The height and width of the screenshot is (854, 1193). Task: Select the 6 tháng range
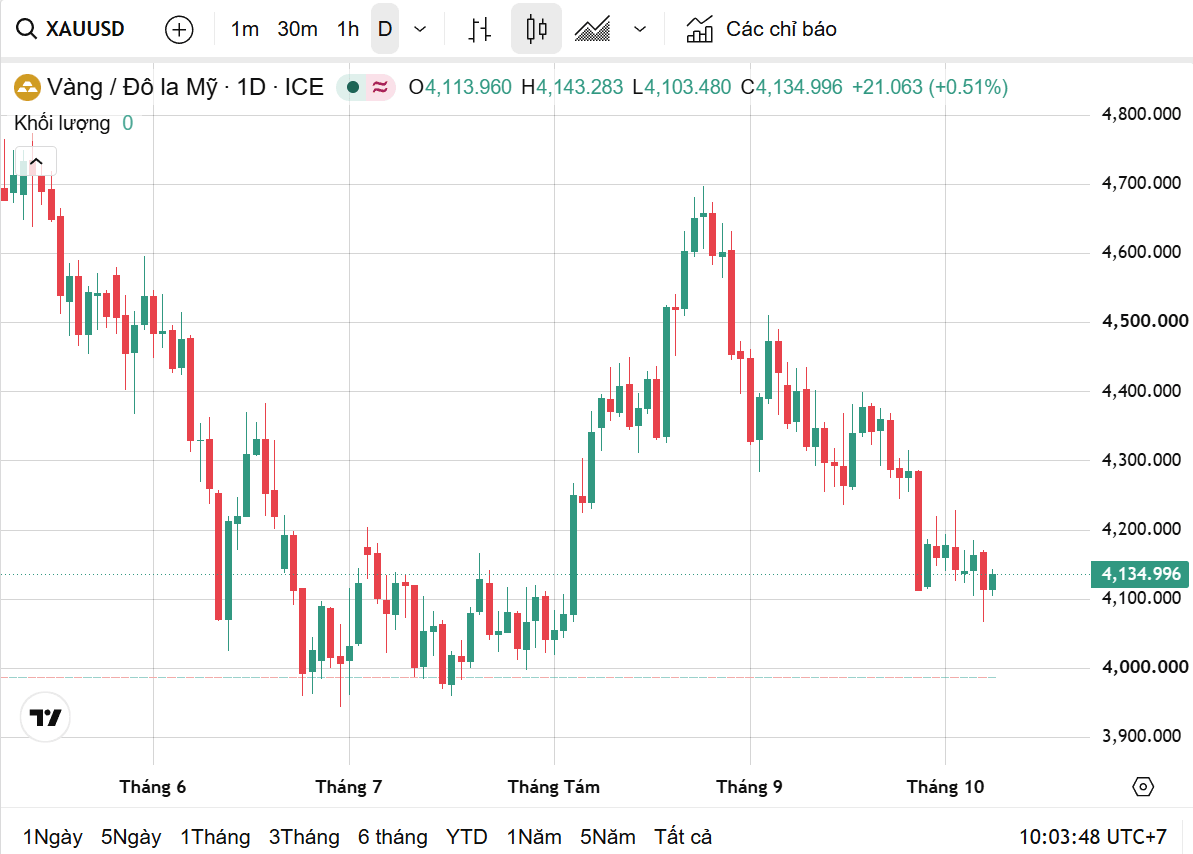393,836
